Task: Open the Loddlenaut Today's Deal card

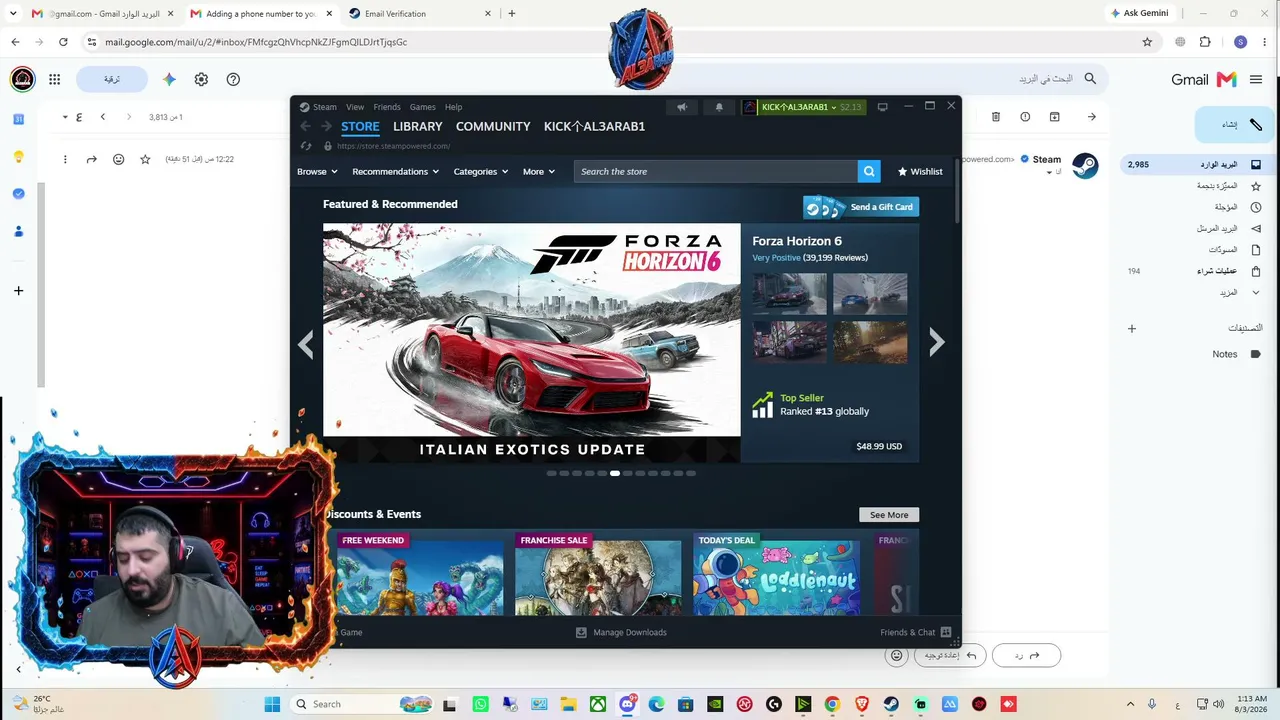Action: point(776,574)
